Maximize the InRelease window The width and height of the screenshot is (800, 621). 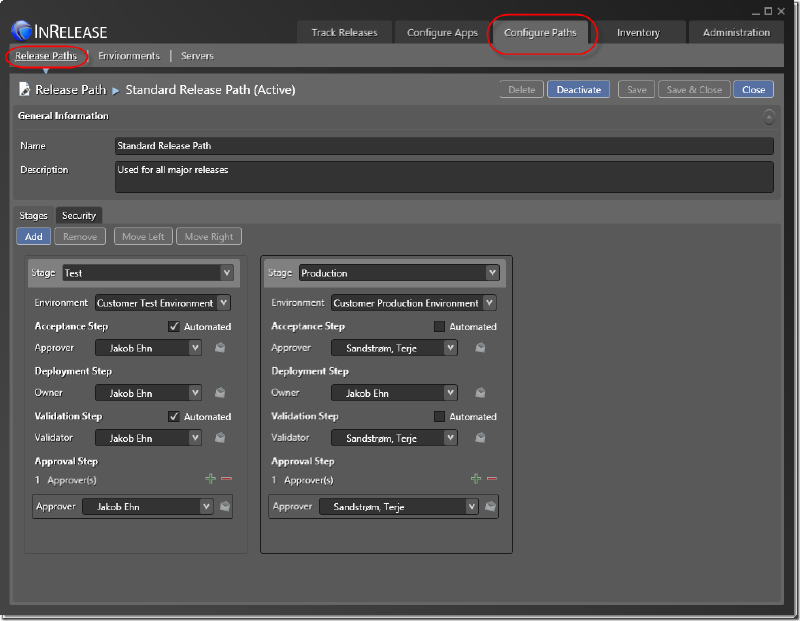(768, 11)
